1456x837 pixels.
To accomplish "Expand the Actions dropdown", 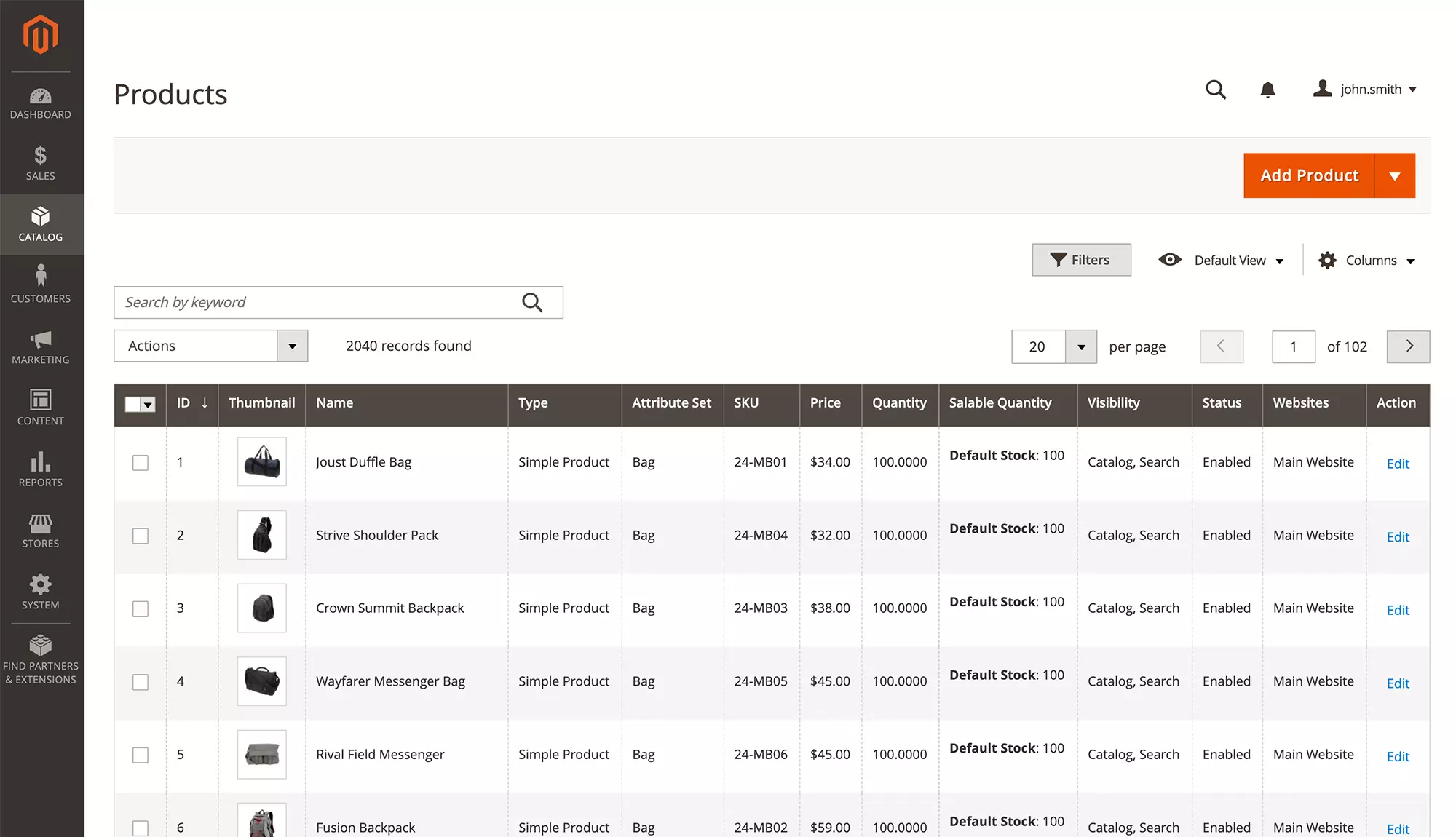I will point(292,346).
